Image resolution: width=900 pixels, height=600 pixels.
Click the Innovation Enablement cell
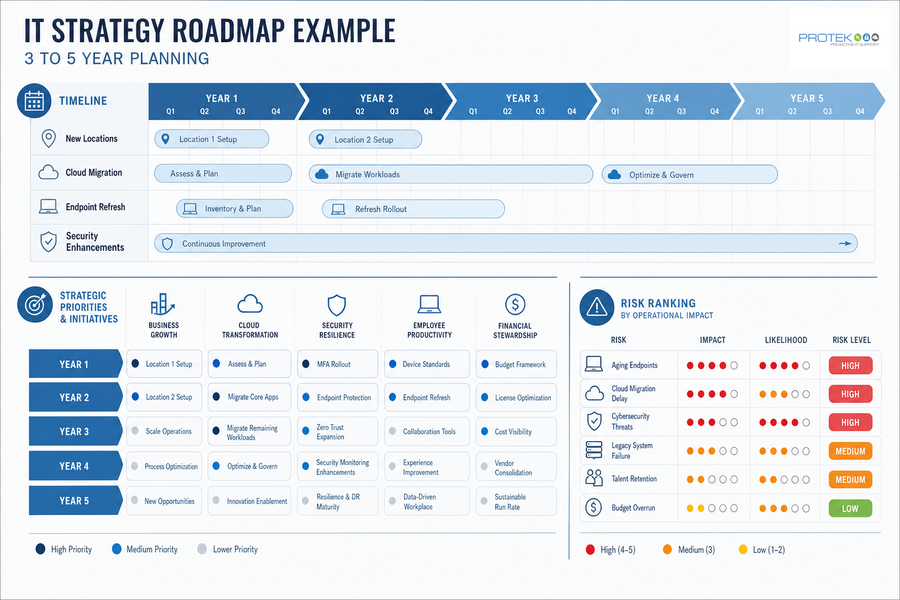tap(250, 501)
